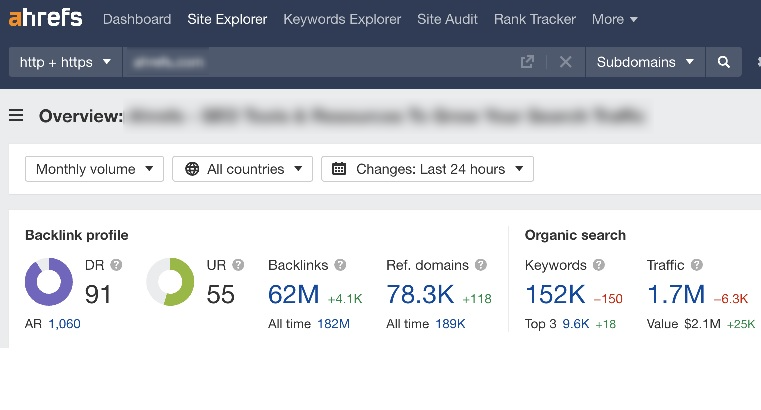Click the Backlink profile heading
The image size is (761, 410).
tap(77, 235)
